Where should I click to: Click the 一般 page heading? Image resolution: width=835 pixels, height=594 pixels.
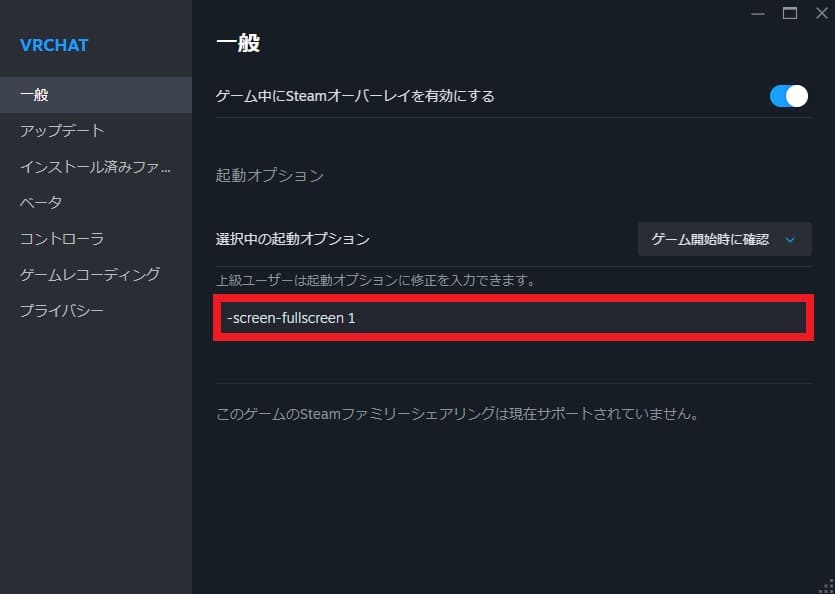pos(238,43)
